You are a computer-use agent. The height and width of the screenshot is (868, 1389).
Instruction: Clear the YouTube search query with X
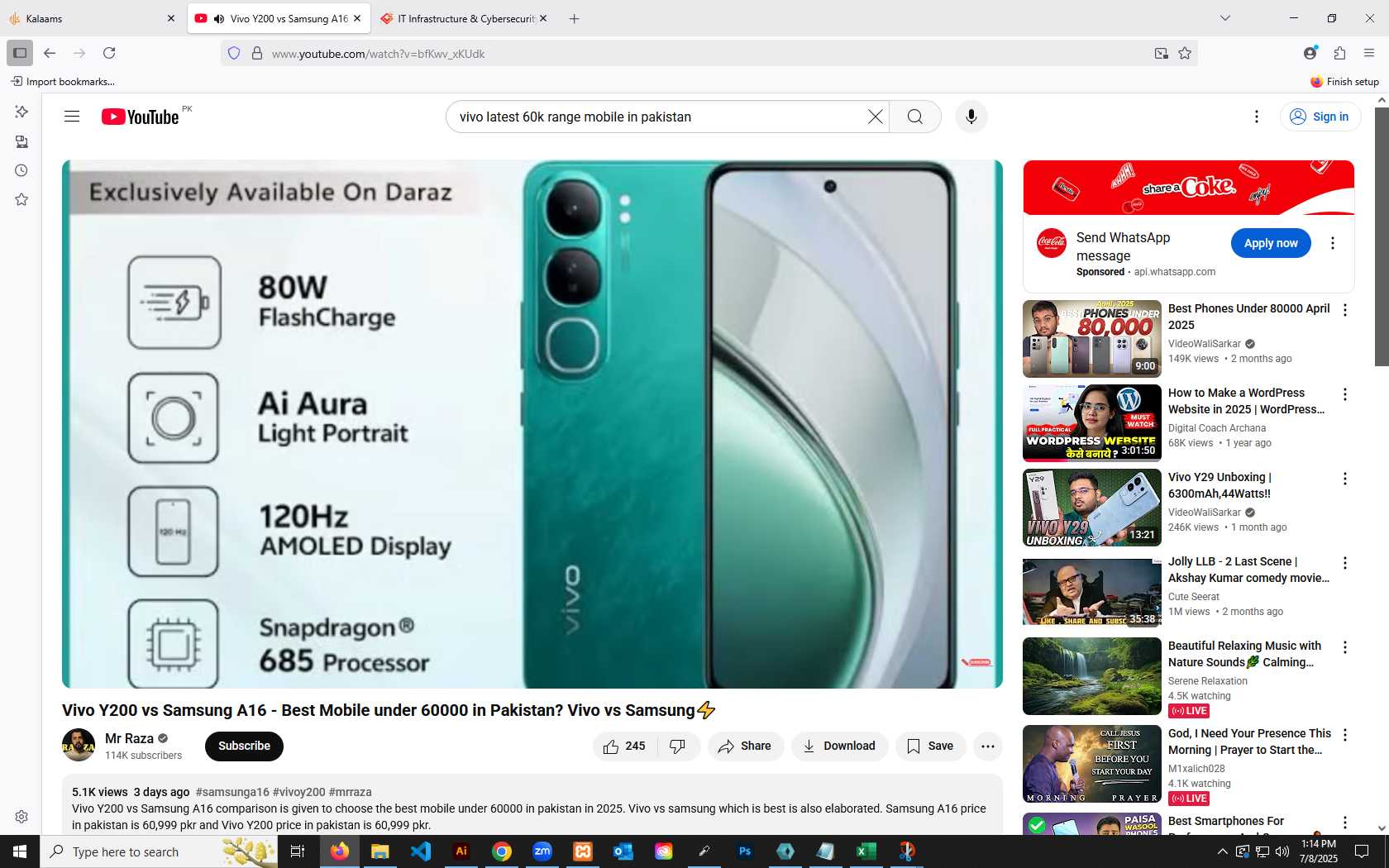876,117
